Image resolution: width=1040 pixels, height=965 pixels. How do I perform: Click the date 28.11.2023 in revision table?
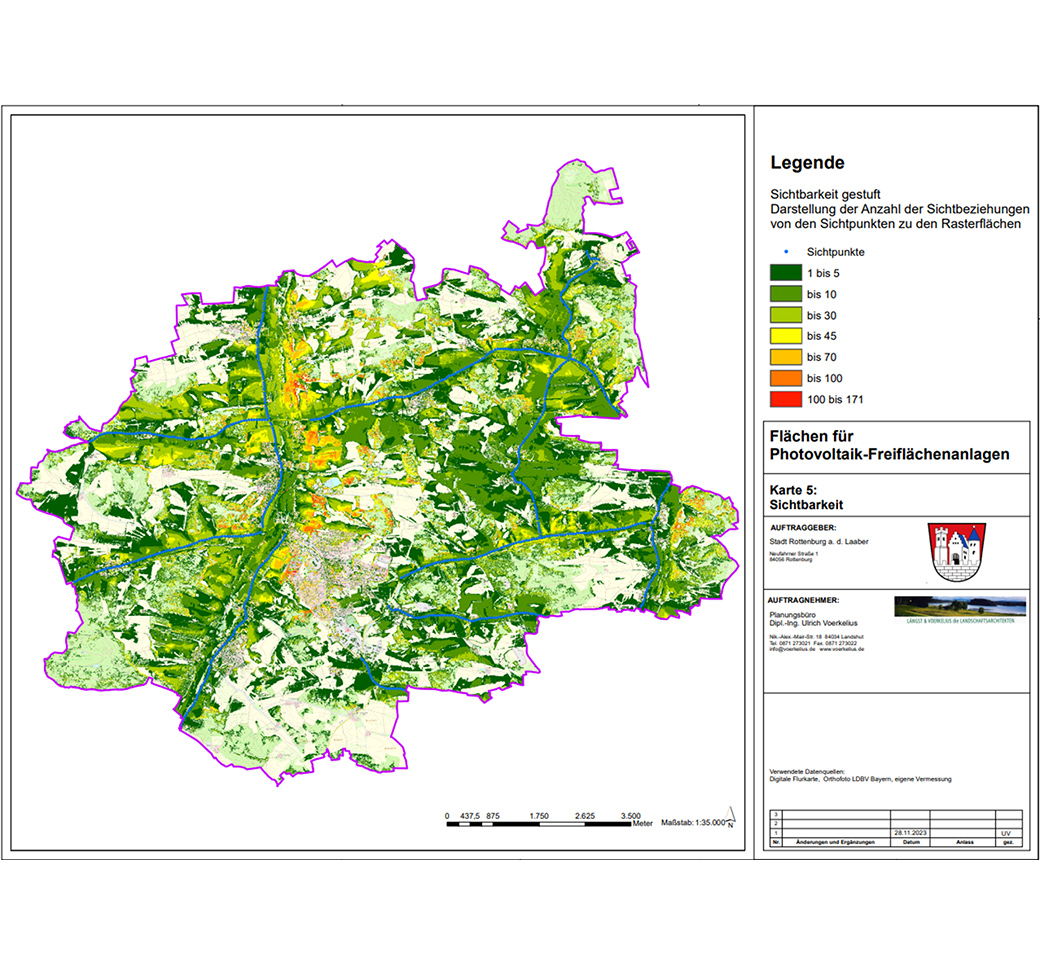[910, 832]
